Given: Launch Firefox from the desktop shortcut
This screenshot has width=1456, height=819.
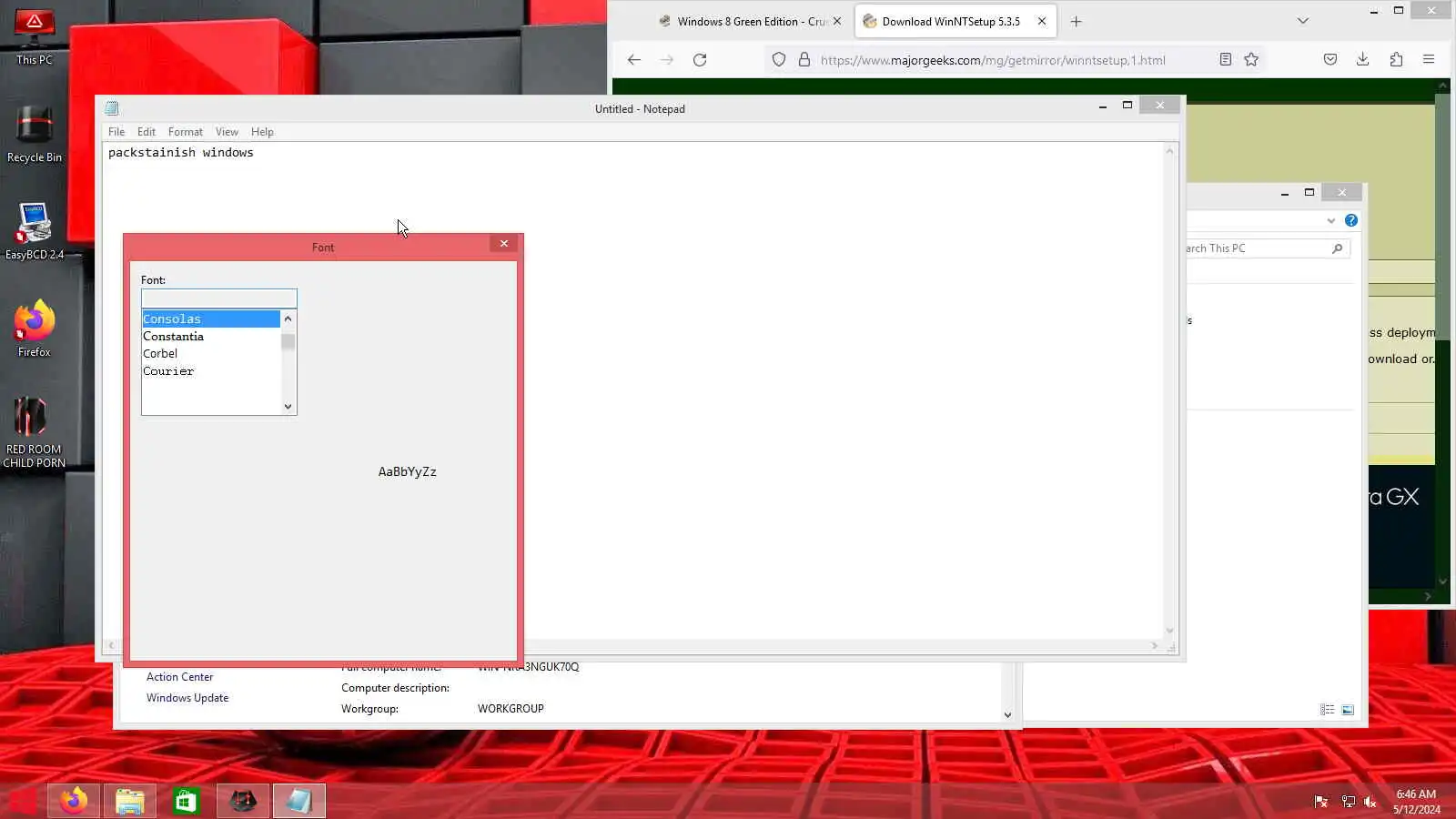Looking at the screenshot, I should (35, 328).
